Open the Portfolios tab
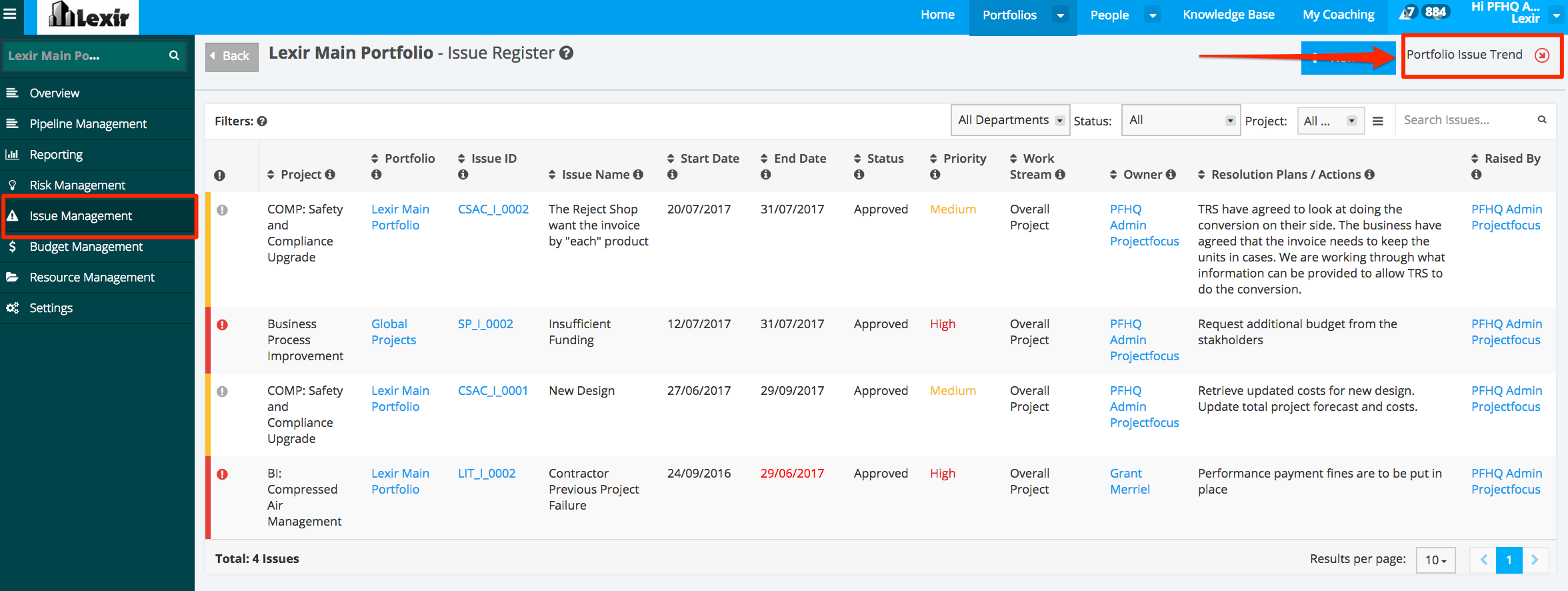1568x591 pixels. [x=1009, y=15]
